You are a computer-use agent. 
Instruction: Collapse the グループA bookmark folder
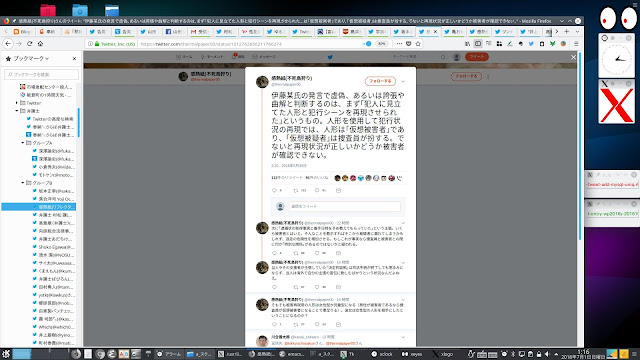coord(23,143)
